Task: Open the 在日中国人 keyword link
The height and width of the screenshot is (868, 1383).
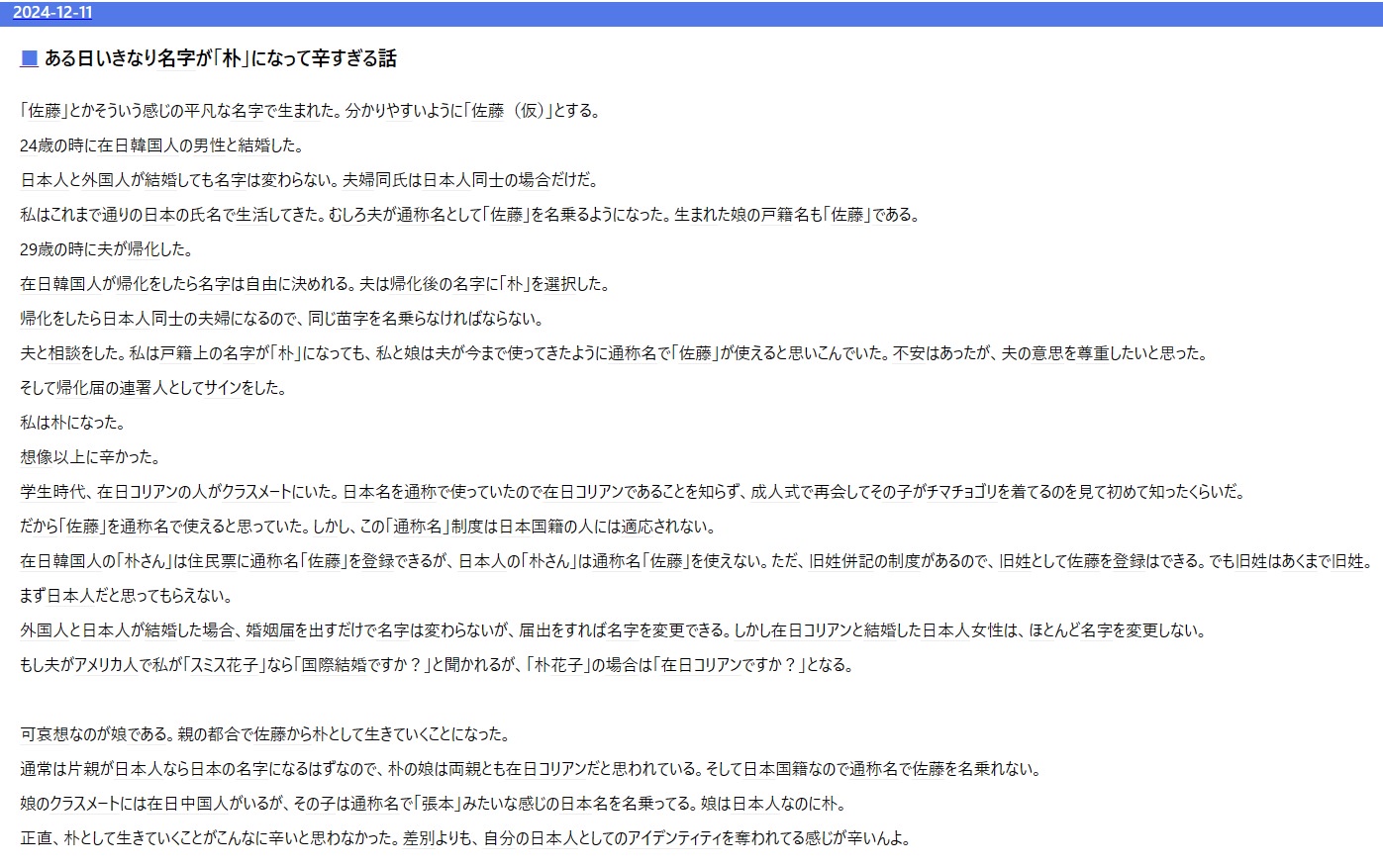Action: click(189, 804)
